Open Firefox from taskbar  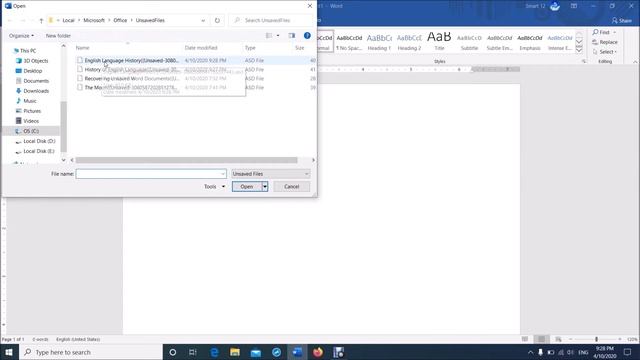(x=318, y=352)
